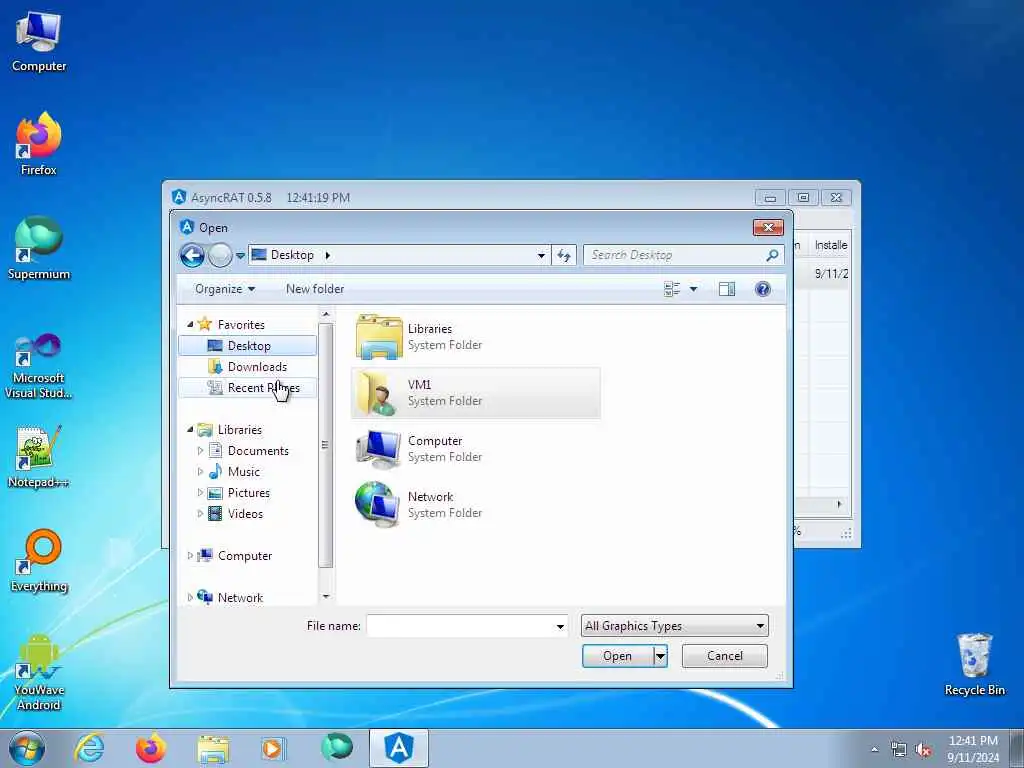Open the Windows Start menu
1024x768 pixels.
[x=27, y=748]
